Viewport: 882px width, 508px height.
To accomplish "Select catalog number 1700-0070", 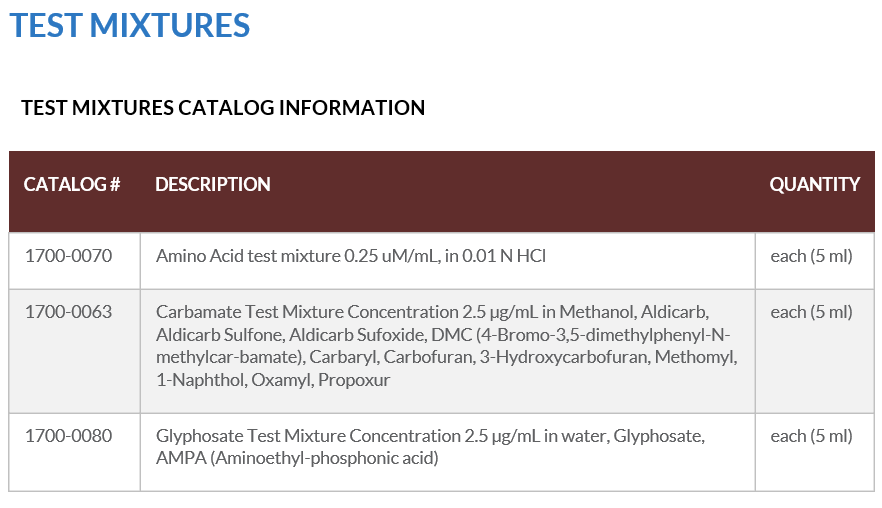I will click(68, 256).
